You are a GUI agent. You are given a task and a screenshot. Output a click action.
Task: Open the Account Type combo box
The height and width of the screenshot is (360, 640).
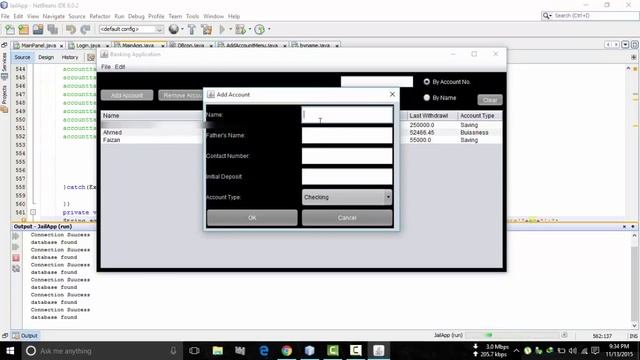pyautogui.click(x=347, y=197)
